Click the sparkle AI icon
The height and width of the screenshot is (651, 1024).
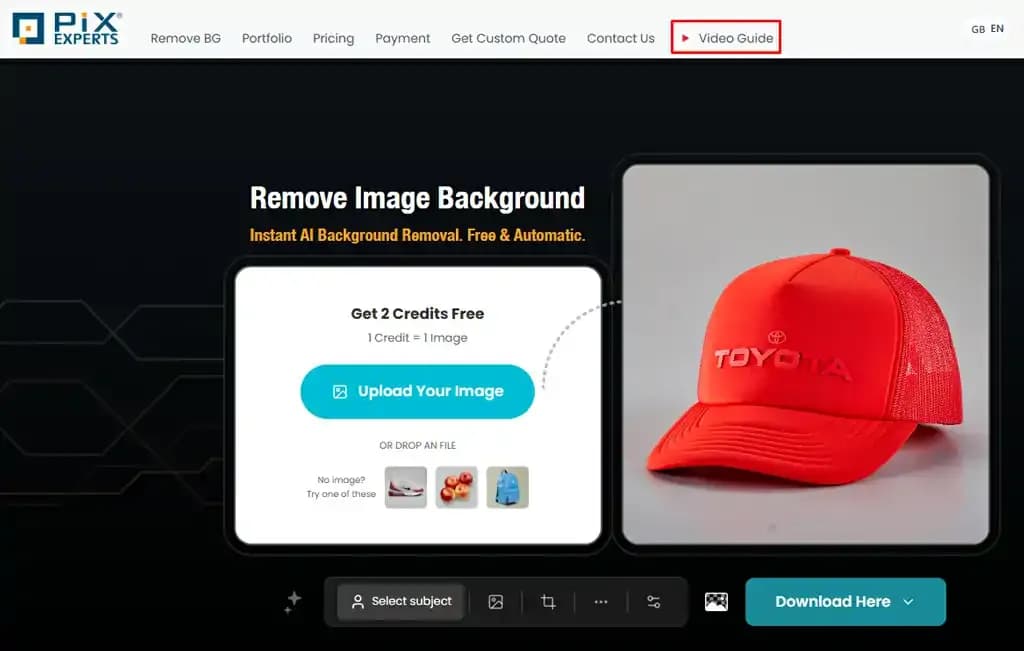pos(293,601)
